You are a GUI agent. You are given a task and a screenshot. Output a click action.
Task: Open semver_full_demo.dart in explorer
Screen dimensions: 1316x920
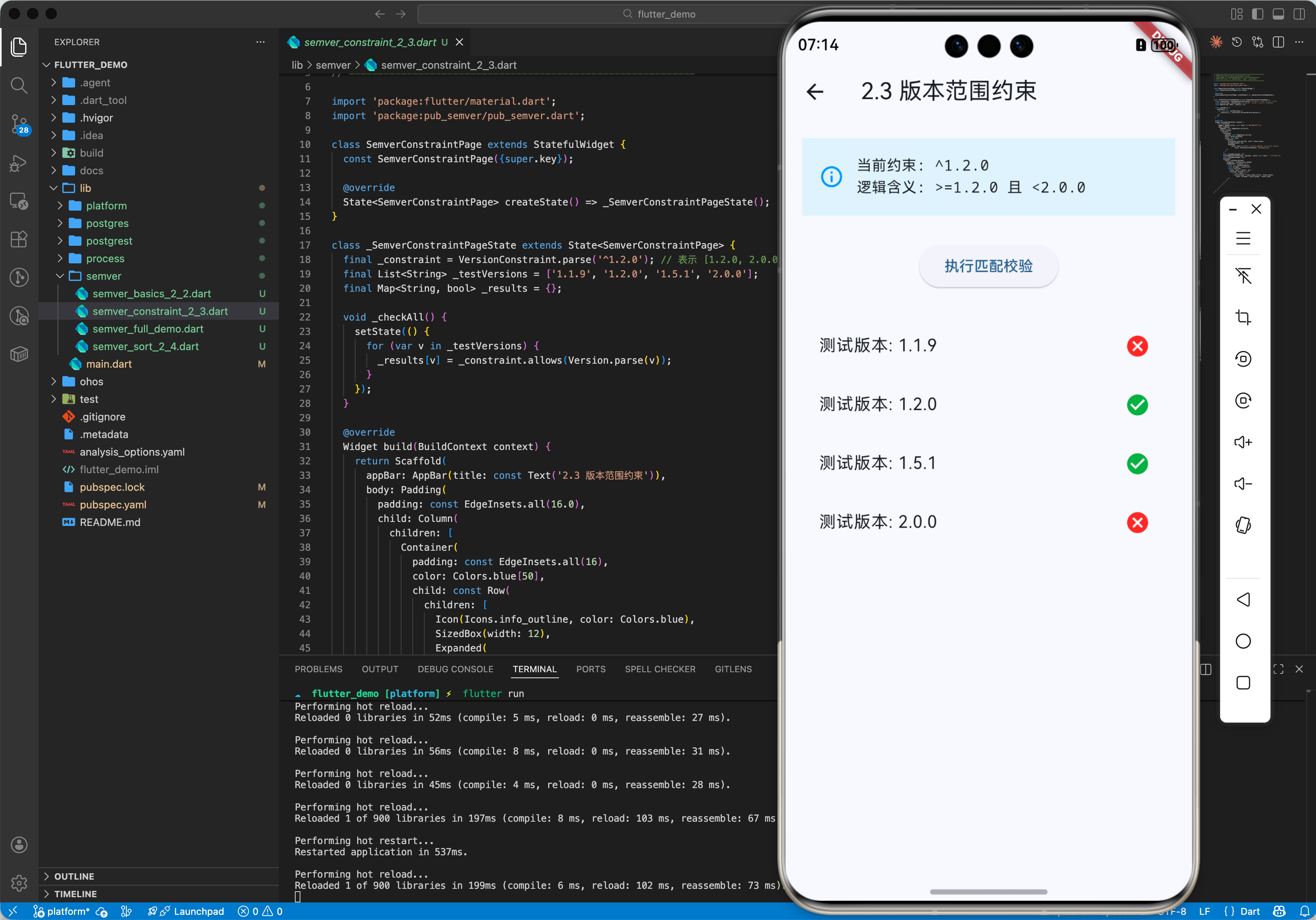pos(148,329)
